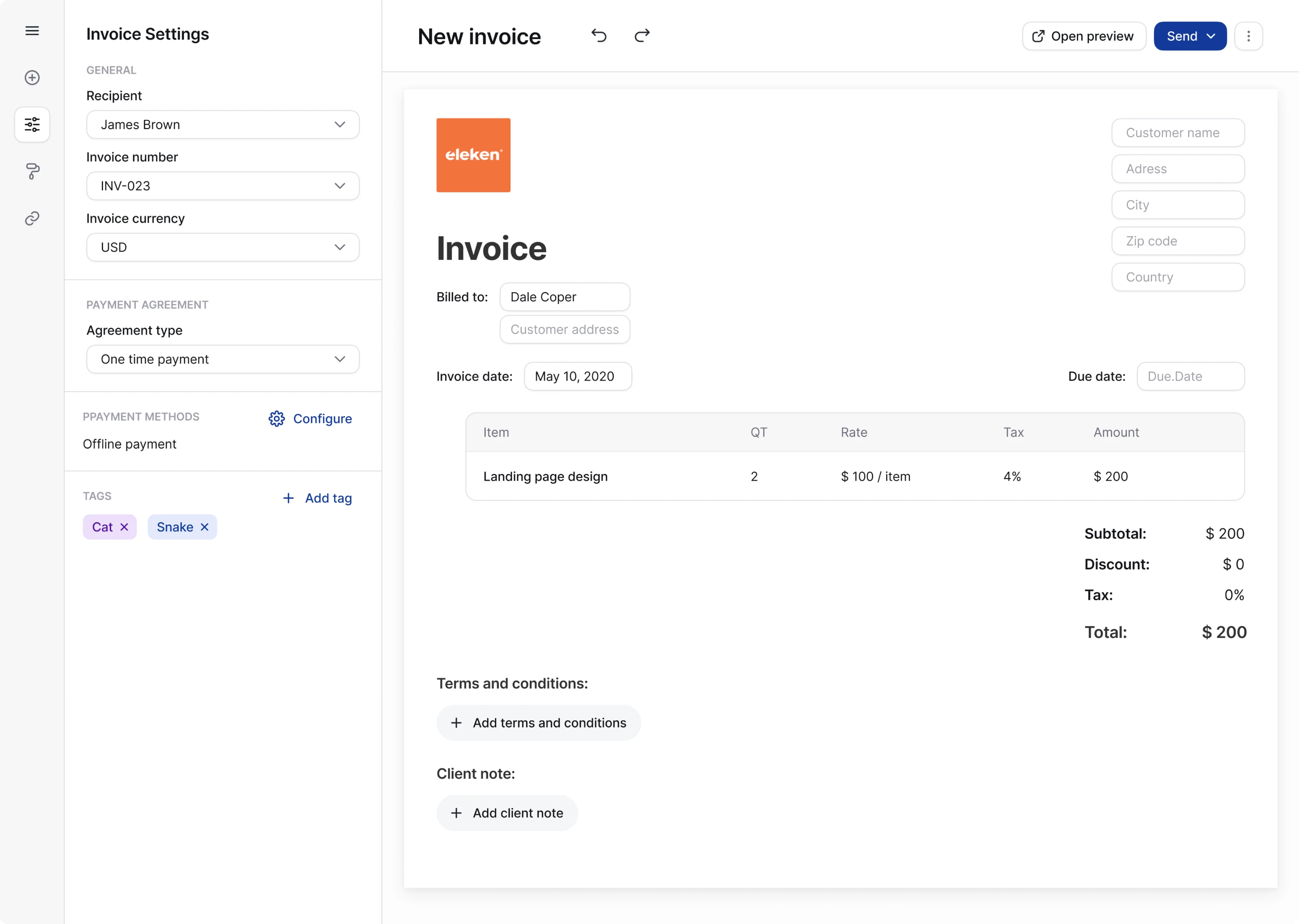Click the Configure payment methods link
This screenshot has height=924, width=1299.
(x=310, y=418)
